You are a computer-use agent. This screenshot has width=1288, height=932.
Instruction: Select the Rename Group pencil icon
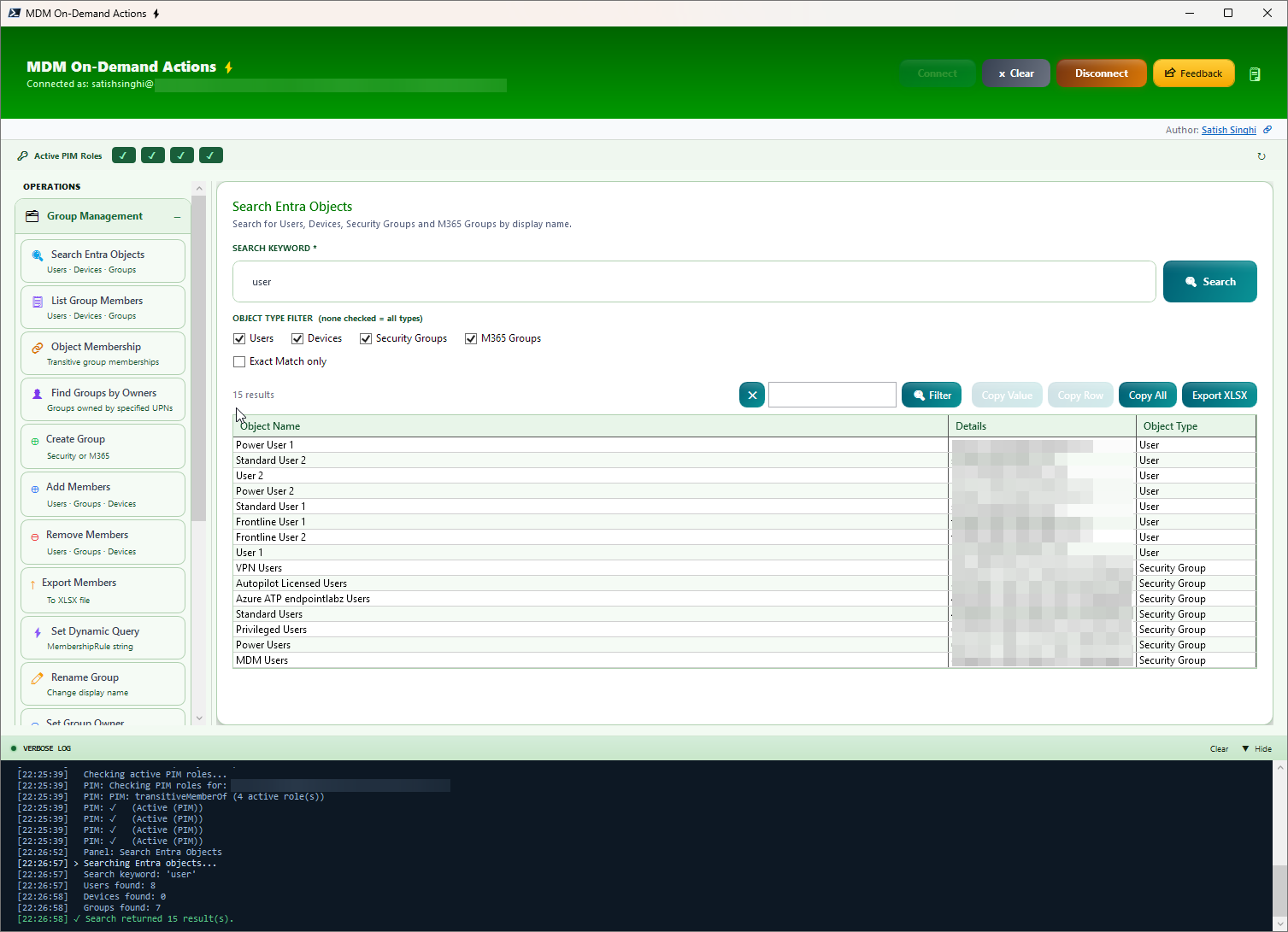pos(37,677)
